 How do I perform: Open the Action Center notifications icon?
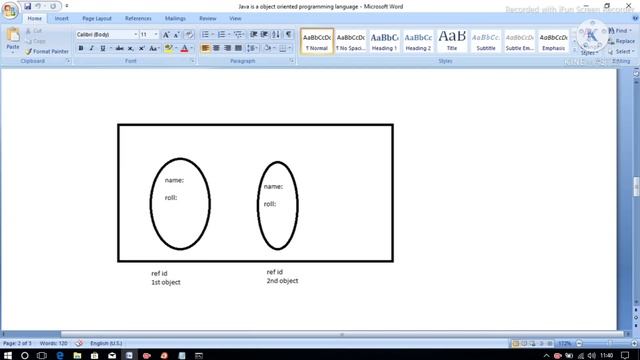click(x=624, y=356)
